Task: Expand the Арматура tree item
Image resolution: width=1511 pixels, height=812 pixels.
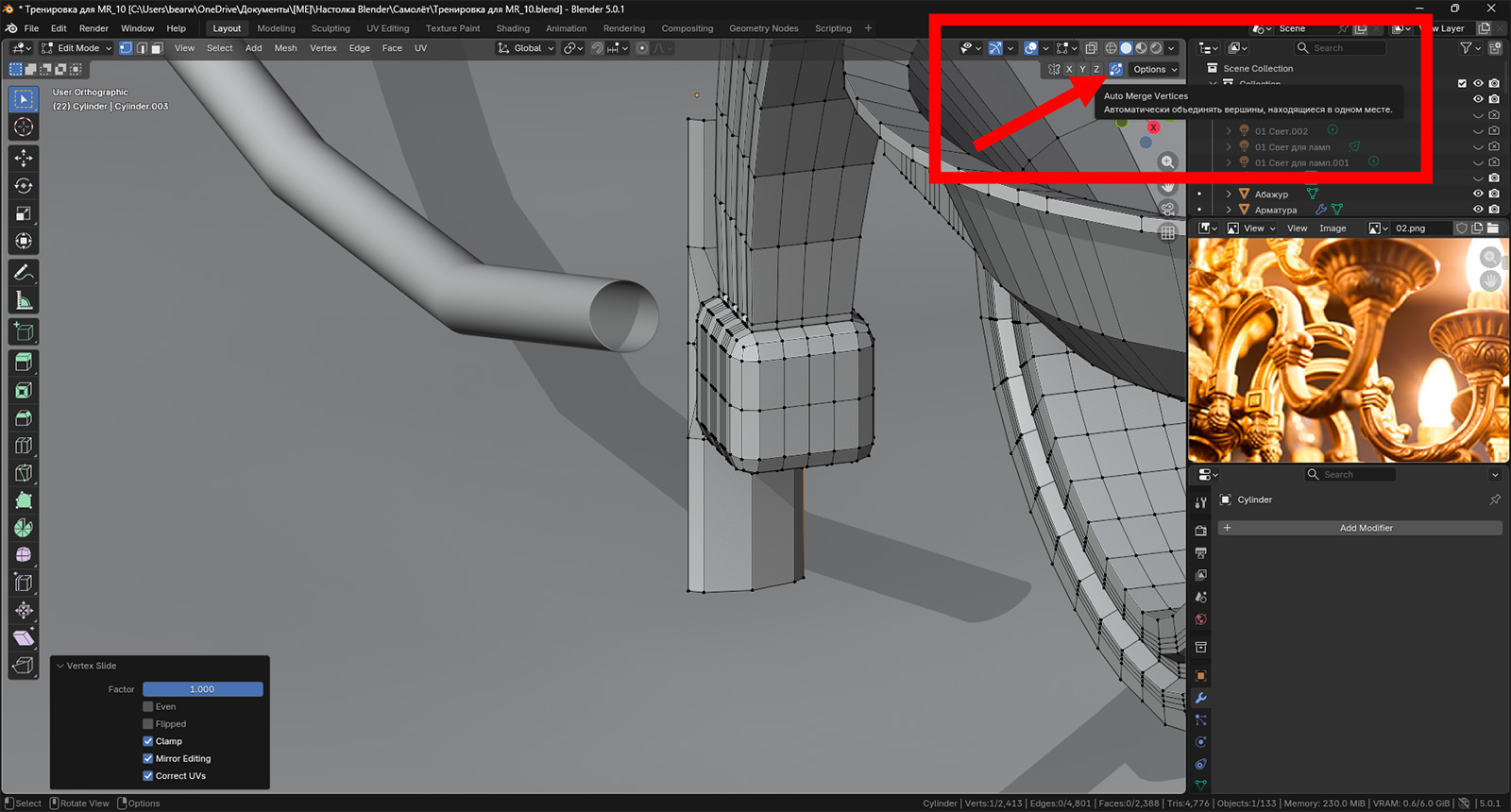Action: pos(1228,210)
